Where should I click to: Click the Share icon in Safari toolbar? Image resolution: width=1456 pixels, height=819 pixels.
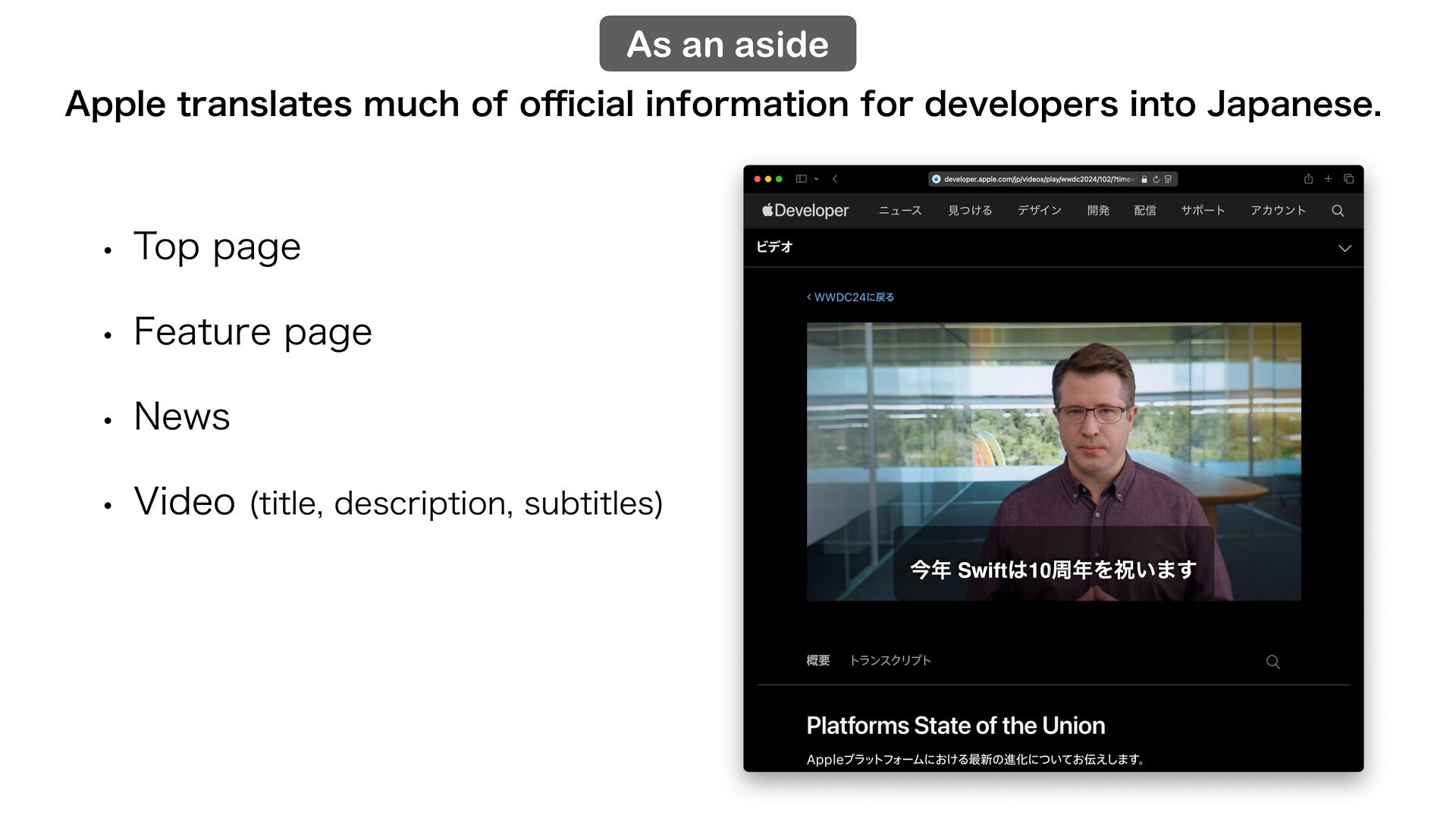point(1308,179)
